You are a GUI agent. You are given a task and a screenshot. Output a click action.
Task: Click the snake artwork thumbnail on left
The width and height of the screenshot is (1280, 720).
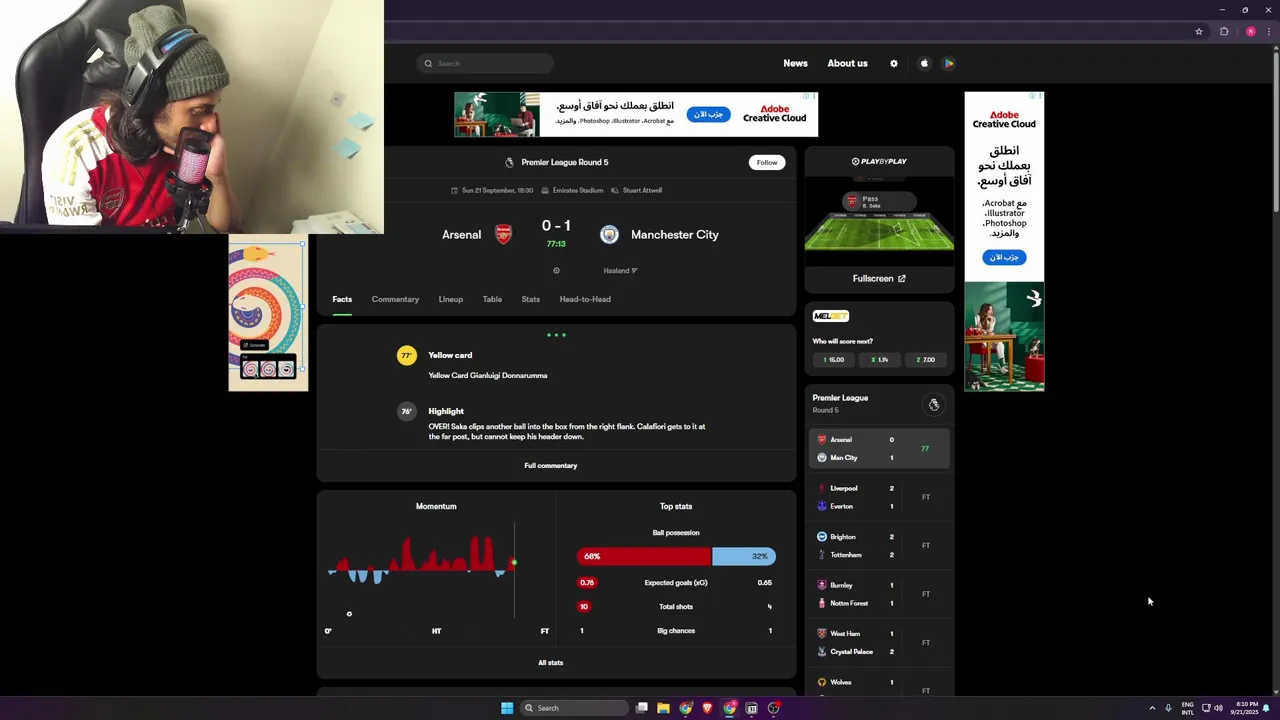268,313
